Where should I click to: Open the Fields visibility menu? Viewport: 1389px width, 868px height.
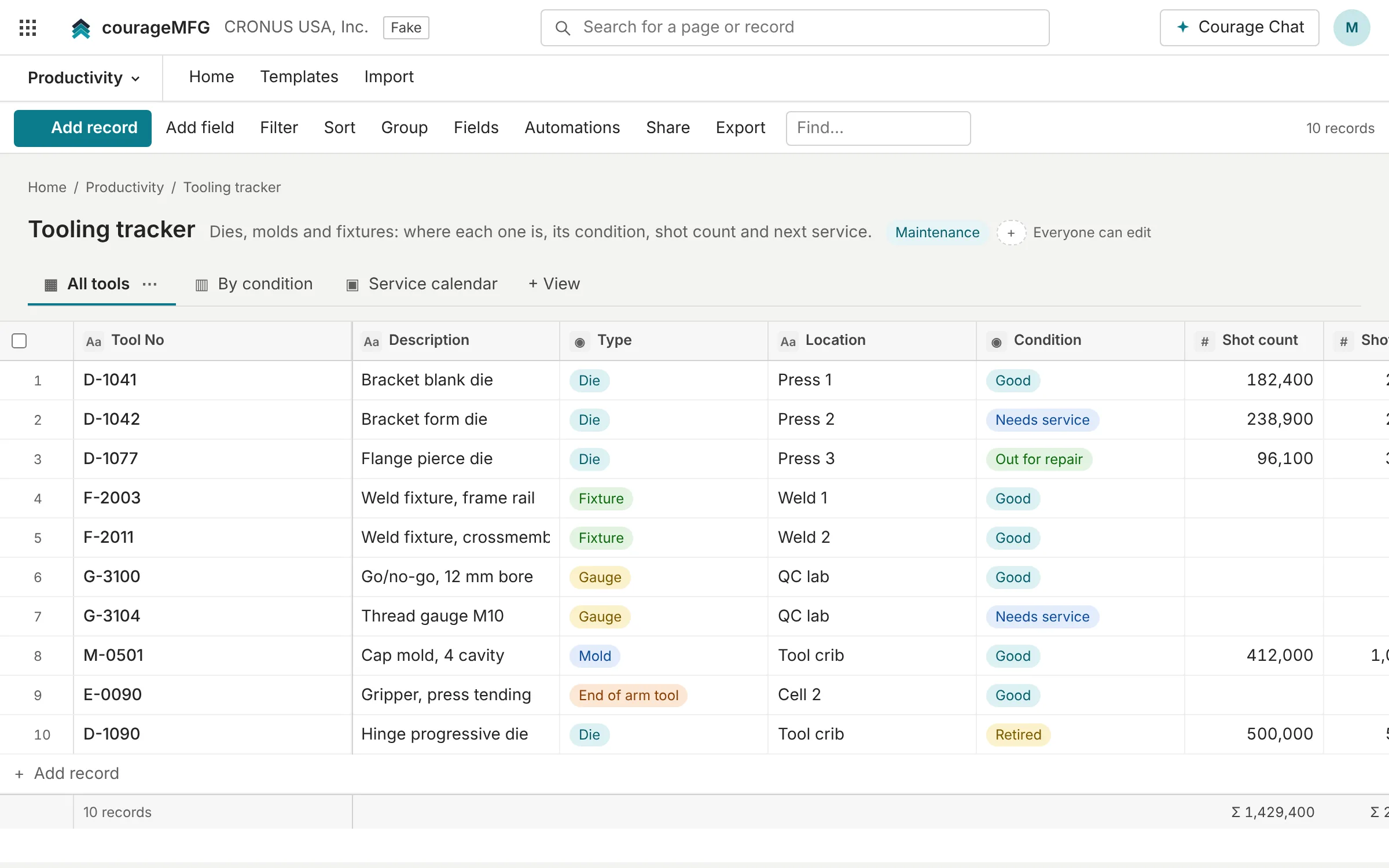click(476, 127)
